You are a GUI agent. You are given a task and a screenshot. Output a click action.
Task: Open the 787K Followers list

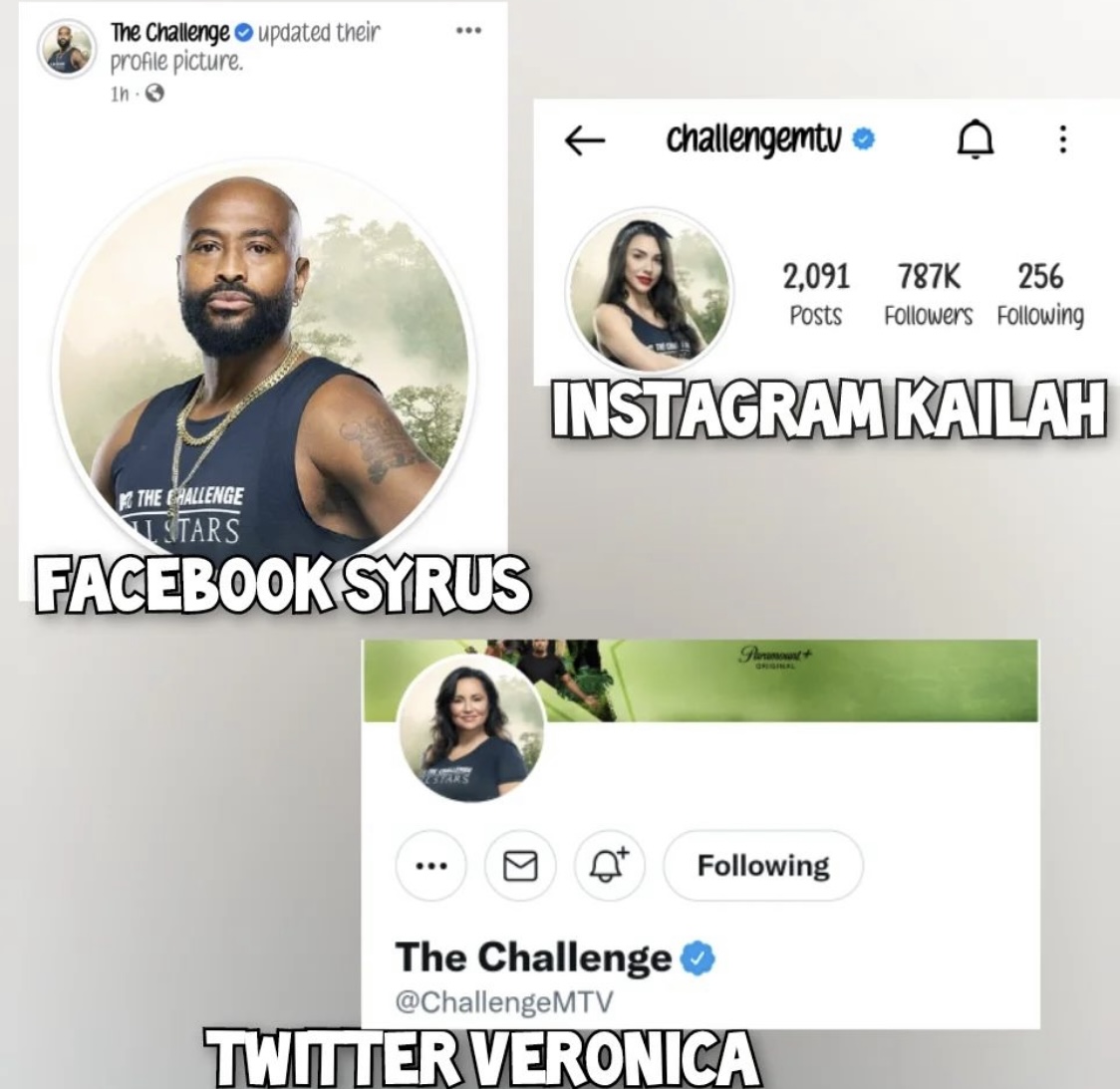click(x=928, y=294)
